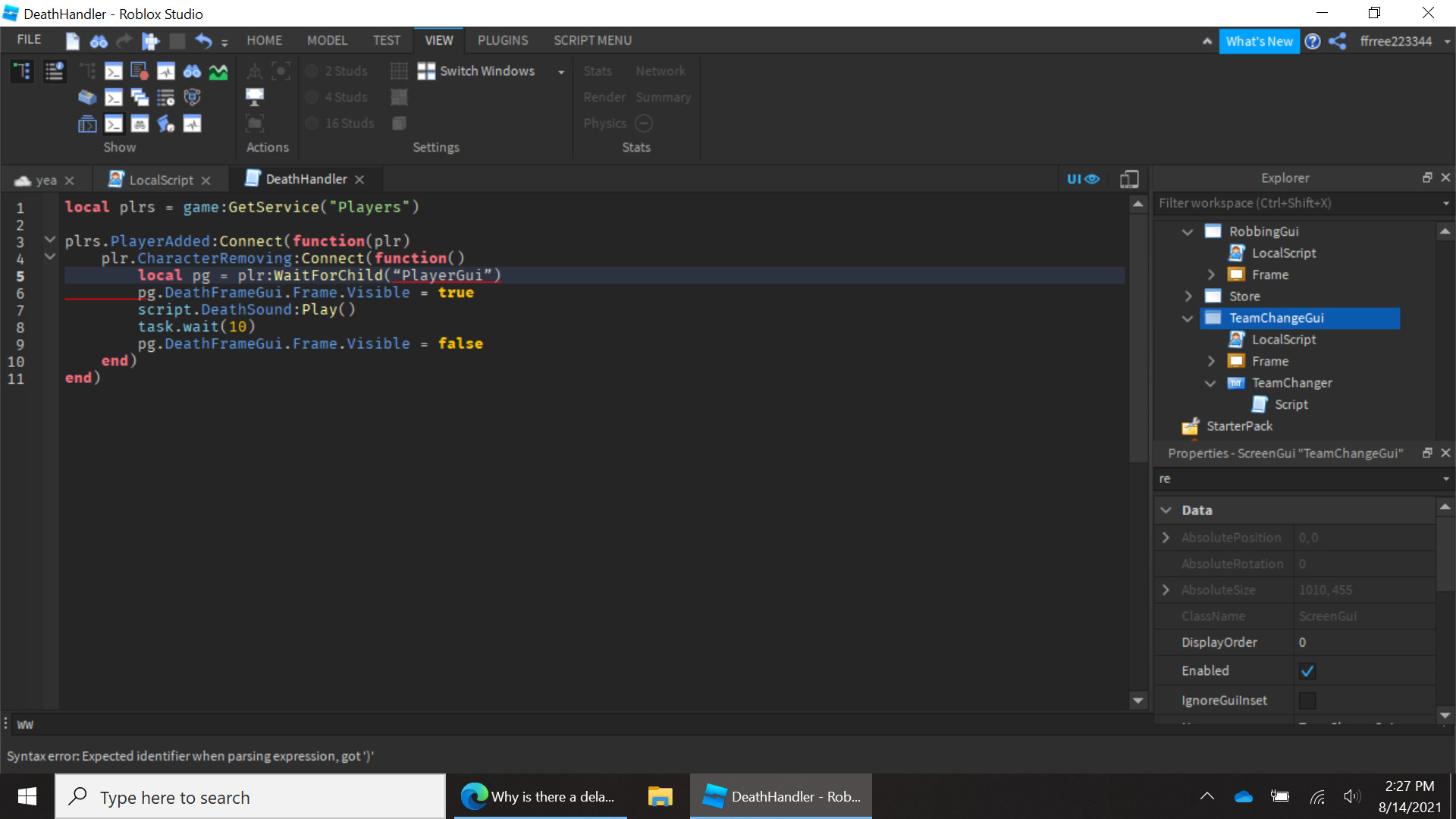This screenshot has height=819, width=1456.
Task: Collapse the Data properties section
Action: click(1166, 510)
